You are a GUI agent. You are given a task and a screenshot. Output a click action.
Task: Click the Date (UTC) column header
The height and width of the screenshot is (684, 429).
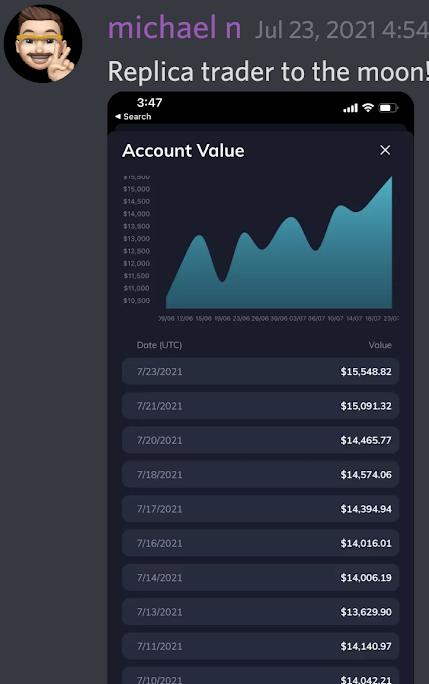click(159, 345)
